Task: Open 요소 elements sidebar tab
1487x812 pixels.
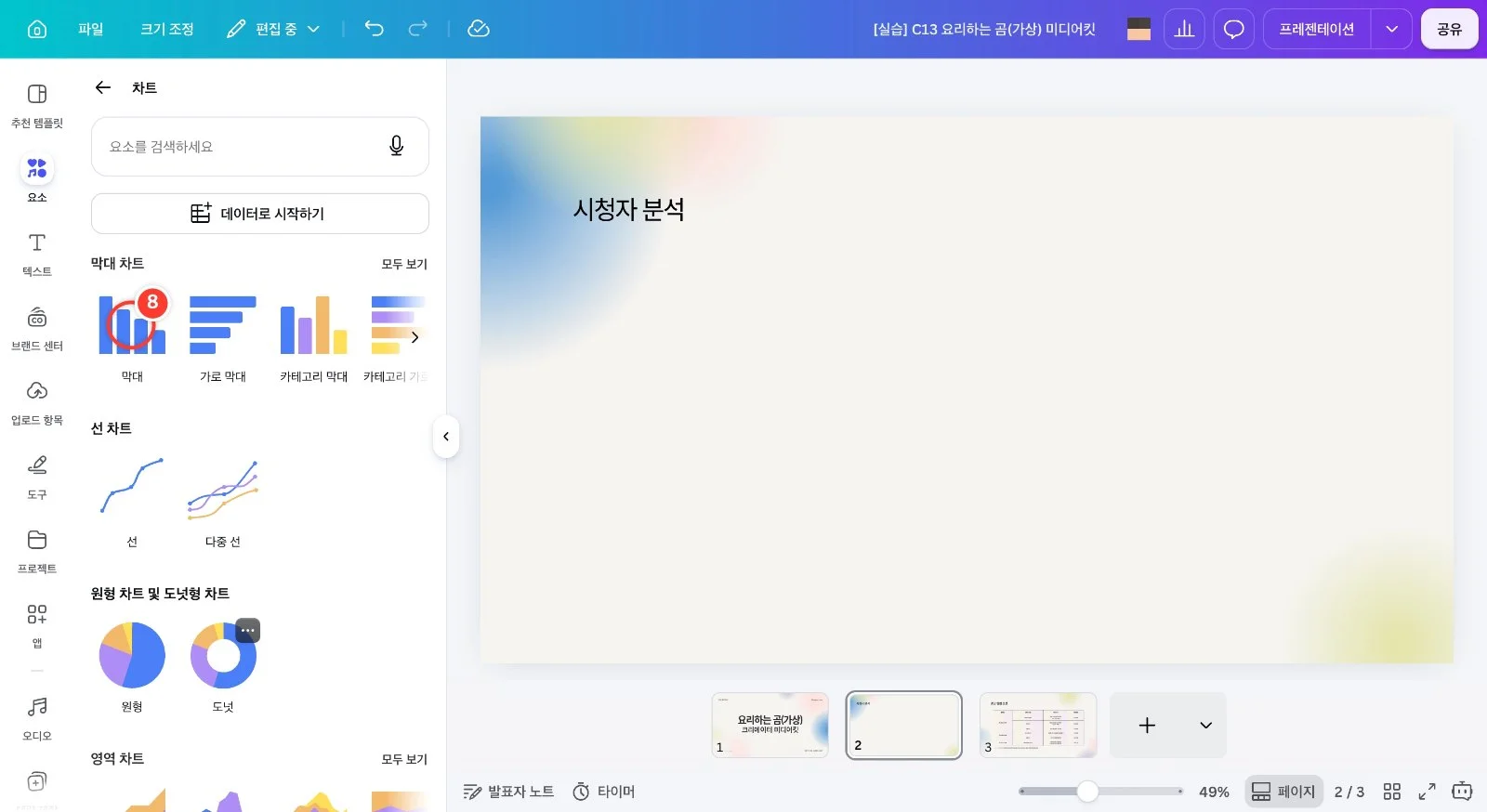Action: click(37, 178)
